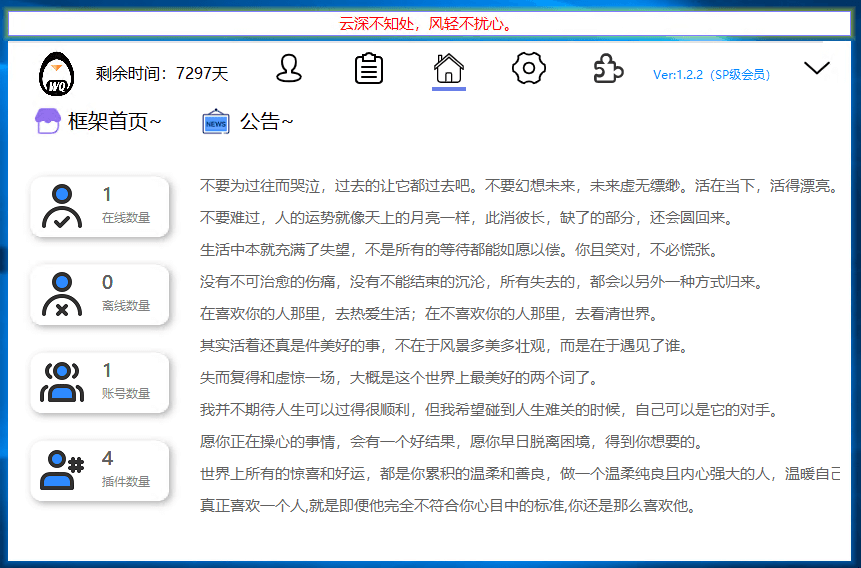This screenshot has height=568, width=861.
Task: Expand the top-right chevron dropdown
Action: (817, 68)
